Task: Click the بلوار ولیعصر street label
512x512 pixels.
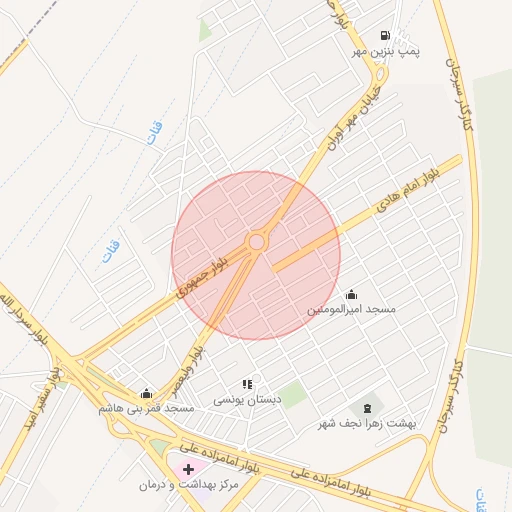Action: click(x=188, y=372)
